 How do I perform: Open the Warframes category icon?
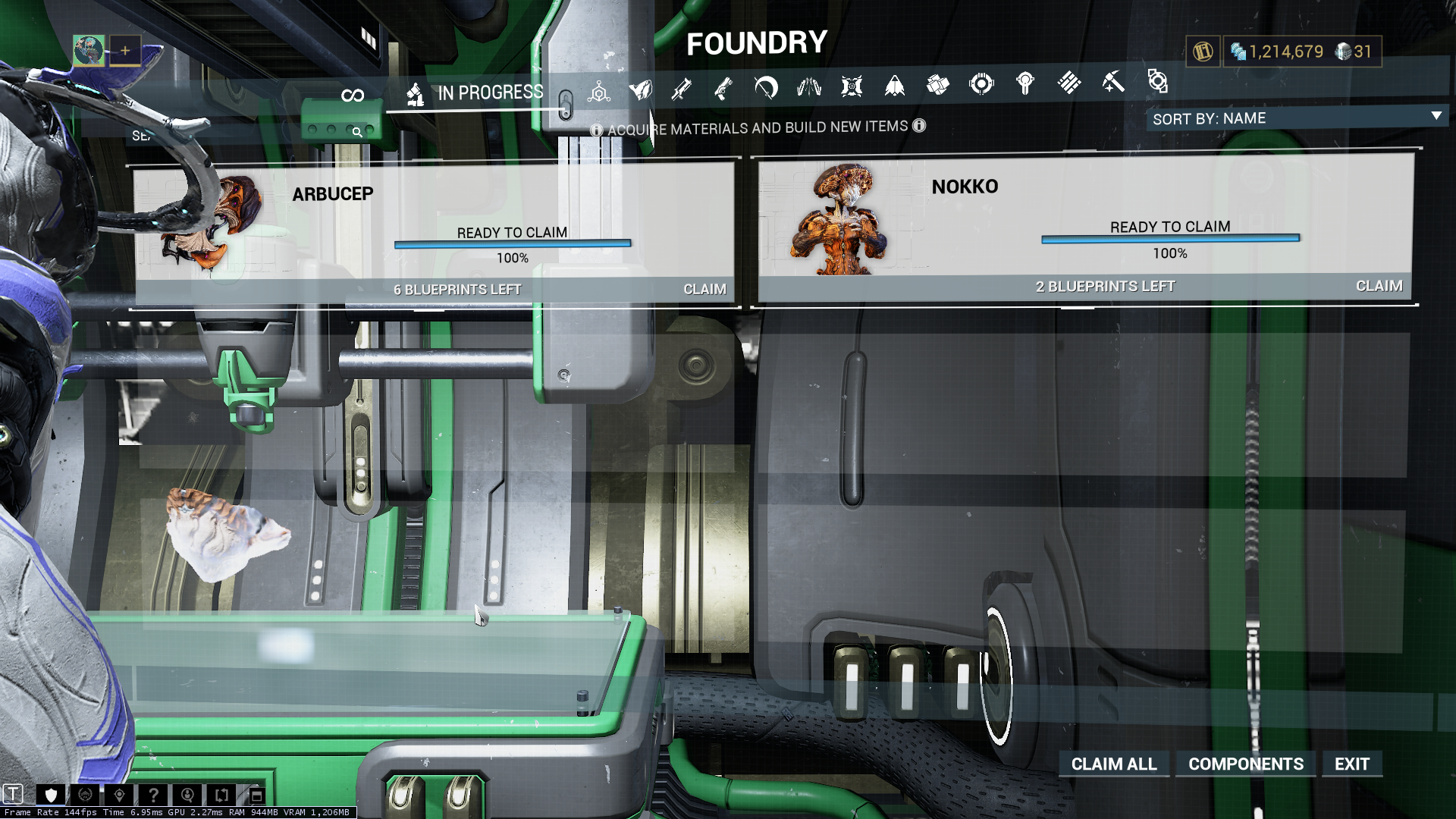(x=640, y=89)
